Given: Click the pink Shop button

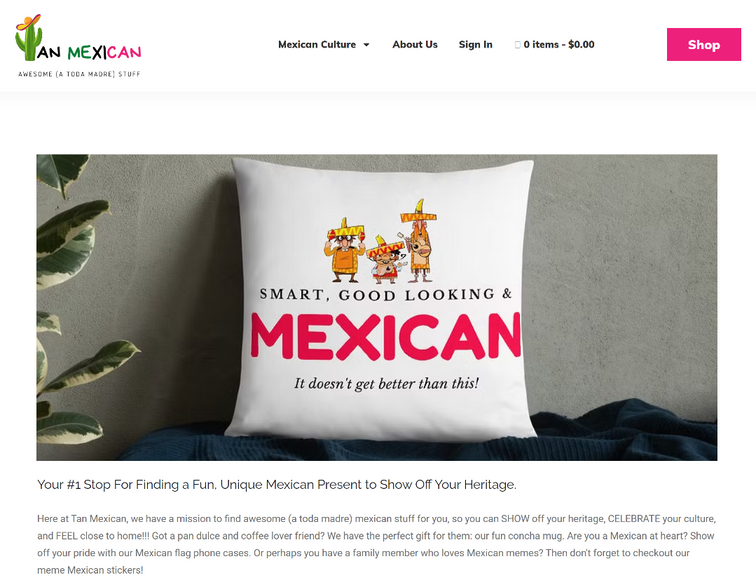Looking at the screenshot, I should 703,44.
